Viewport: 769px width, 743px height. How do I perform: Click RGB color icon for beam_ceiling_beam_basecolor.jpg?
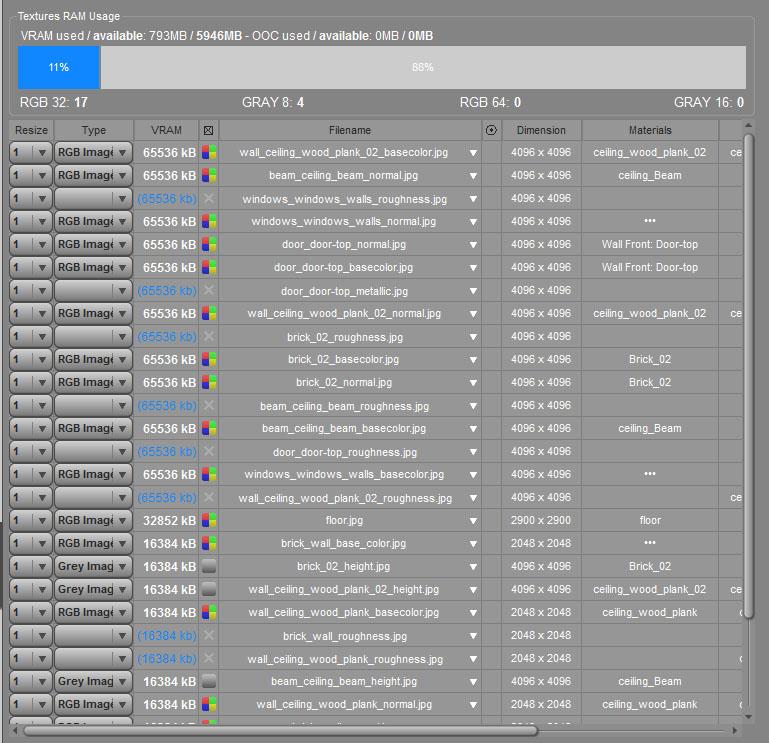[209, 428]
